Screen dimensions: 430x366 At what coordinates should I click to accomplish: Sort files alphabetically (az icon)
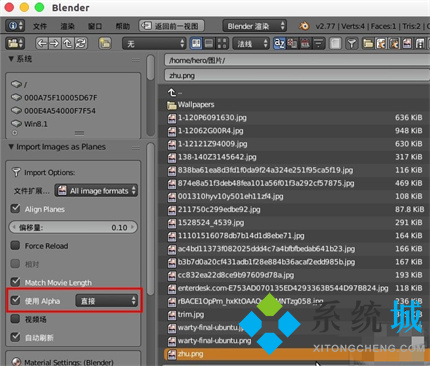click(x=279, y=43)
